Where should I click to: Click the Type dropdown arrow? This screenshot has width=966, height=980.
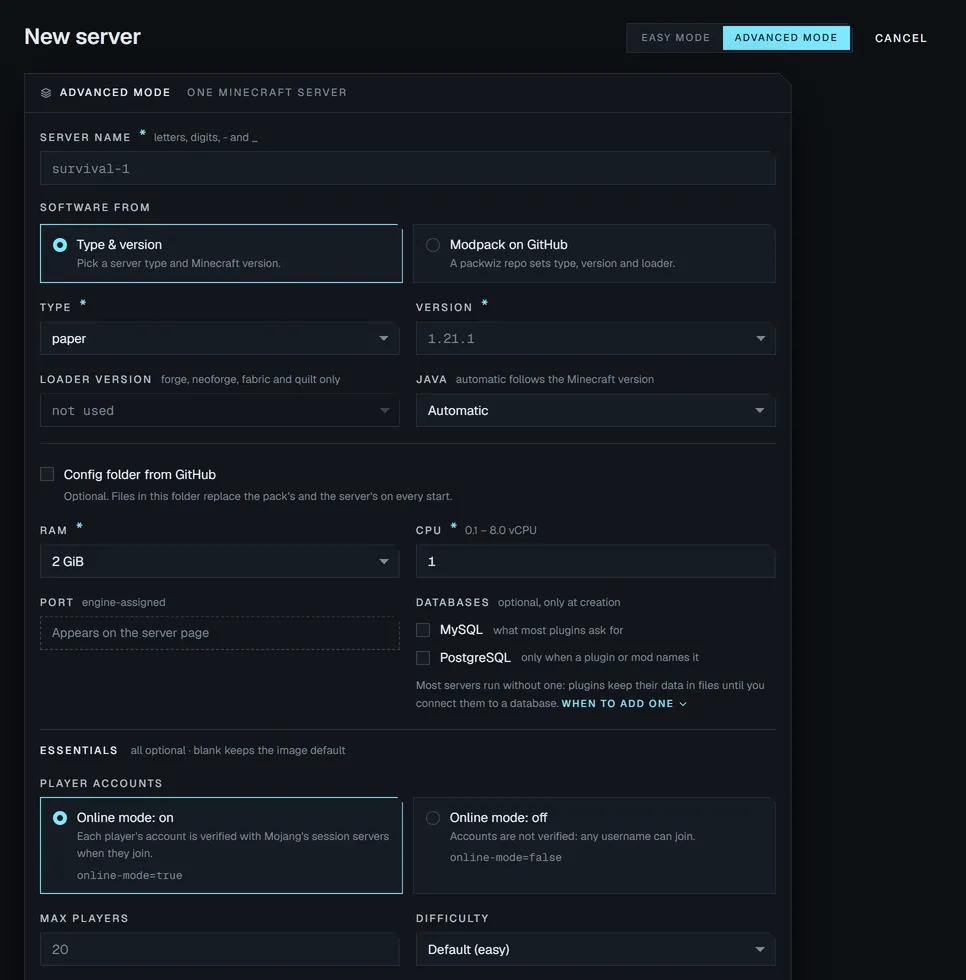tap(384, 338)
